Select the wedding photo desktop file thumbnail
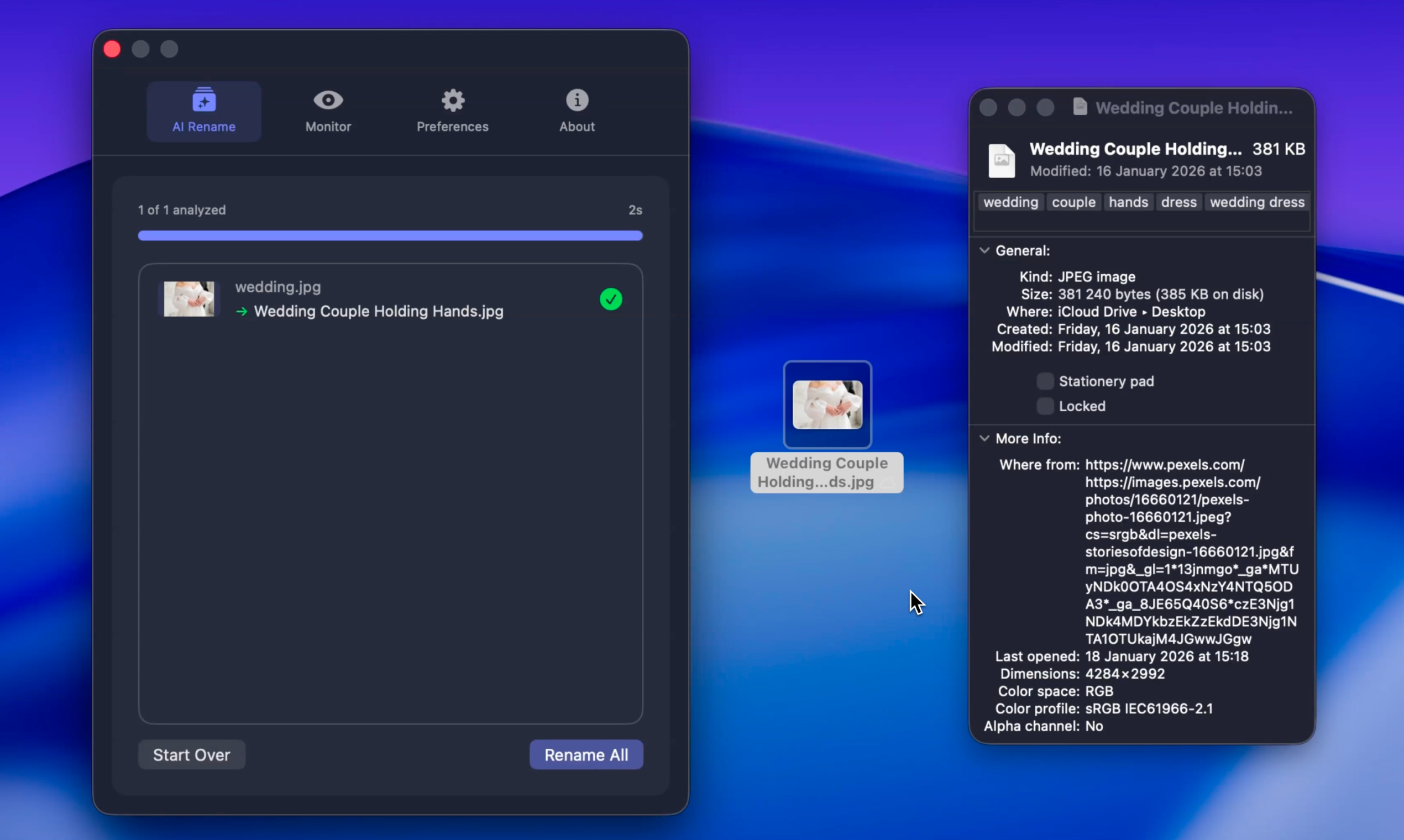The width and height of the screenshot is (1404, 840). point(827,405)
